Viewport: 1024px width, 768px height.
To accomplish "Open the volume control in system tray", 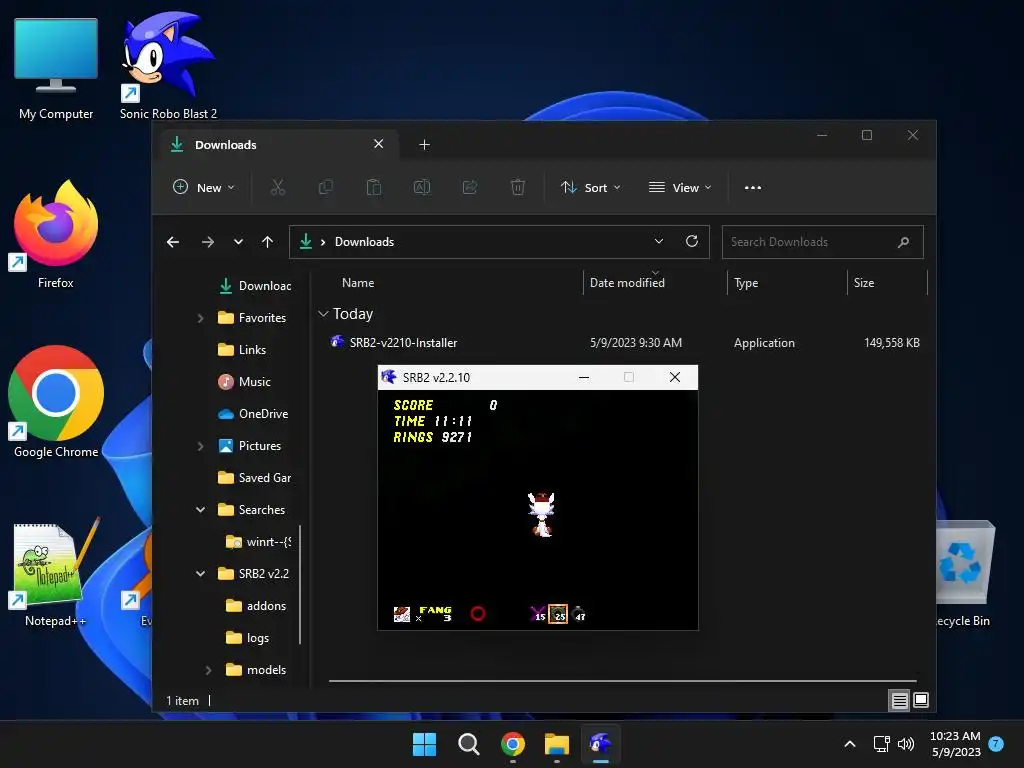I will click(906, 744).
